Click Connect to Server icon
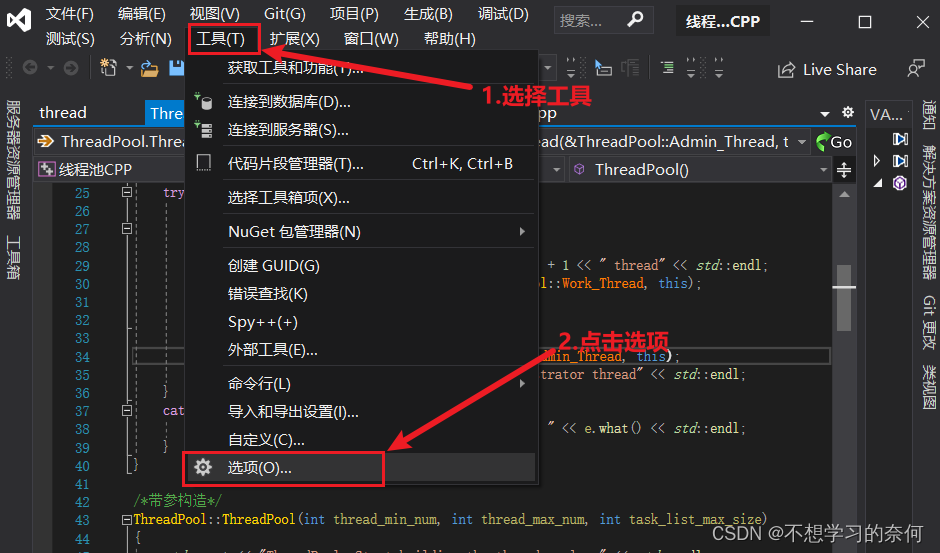Screen dimensions: 940x553 click(x=203, y=130)
